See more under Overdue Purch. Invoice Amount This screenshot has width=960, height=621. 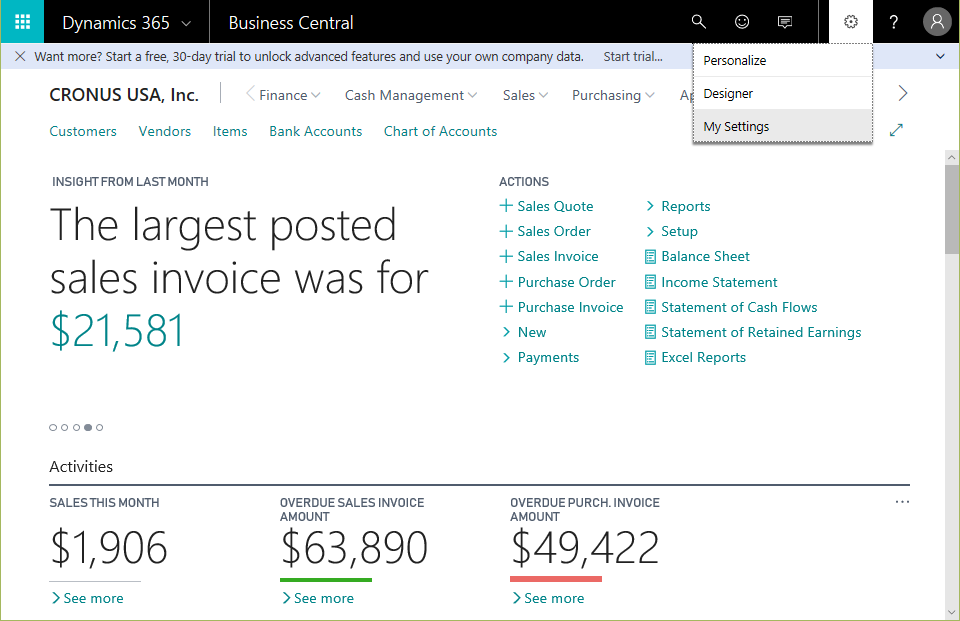click(548, 598)
